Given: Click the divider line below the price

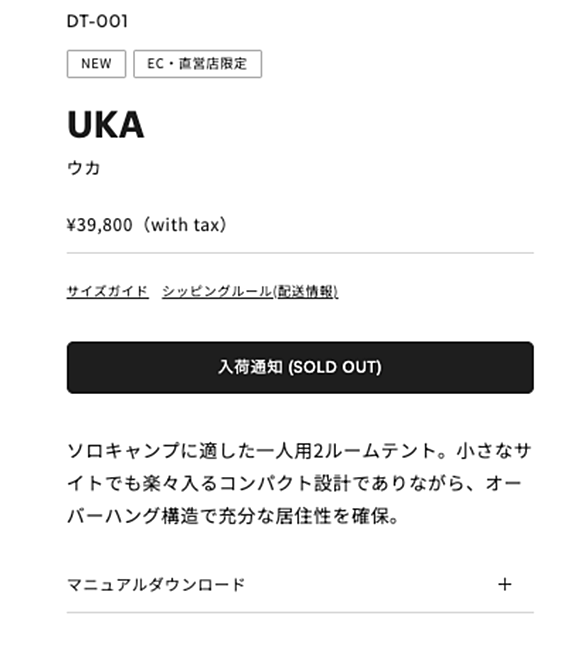Looking at the screenshot, I should 300,253.
